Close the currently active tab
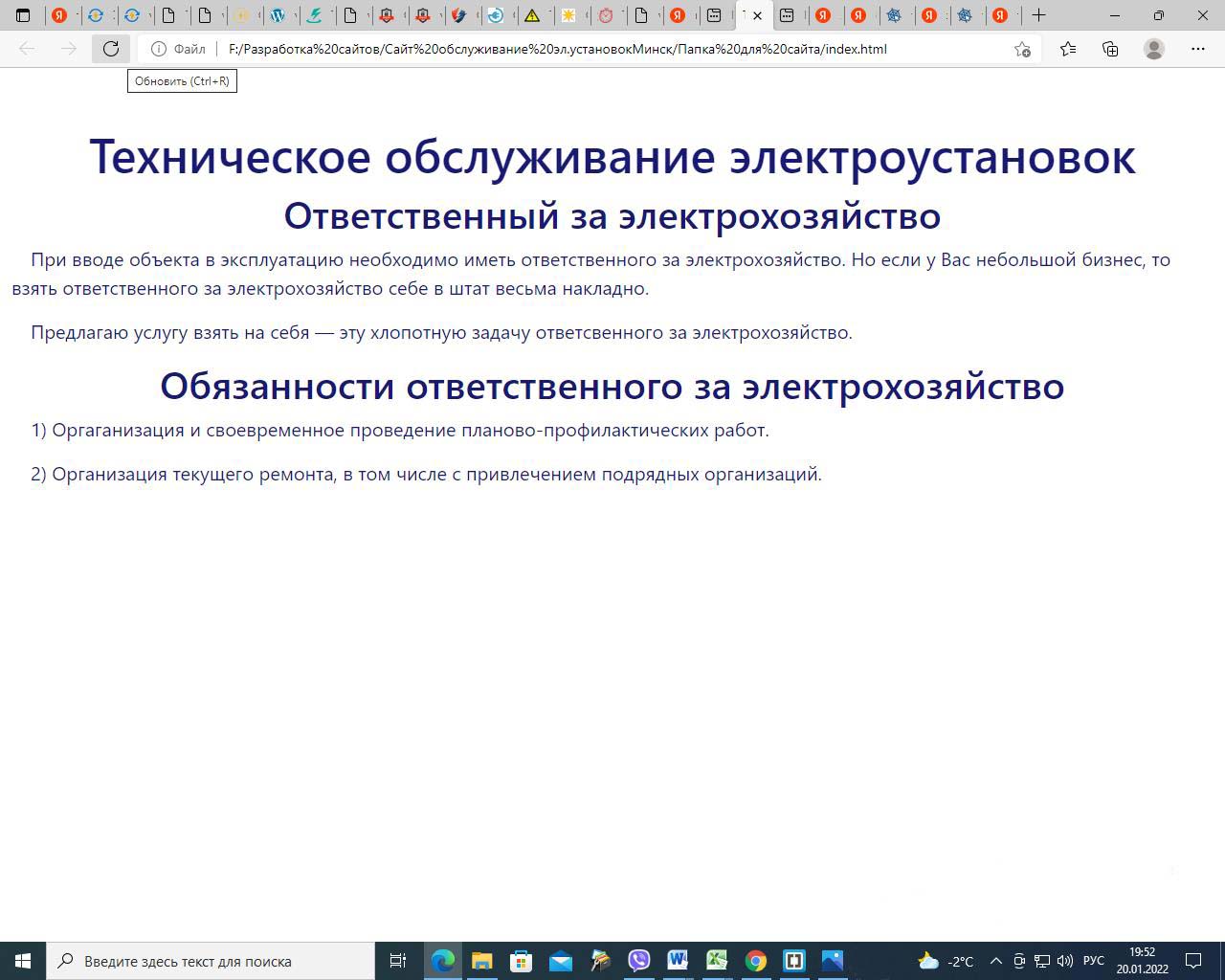 pos(757,15)
